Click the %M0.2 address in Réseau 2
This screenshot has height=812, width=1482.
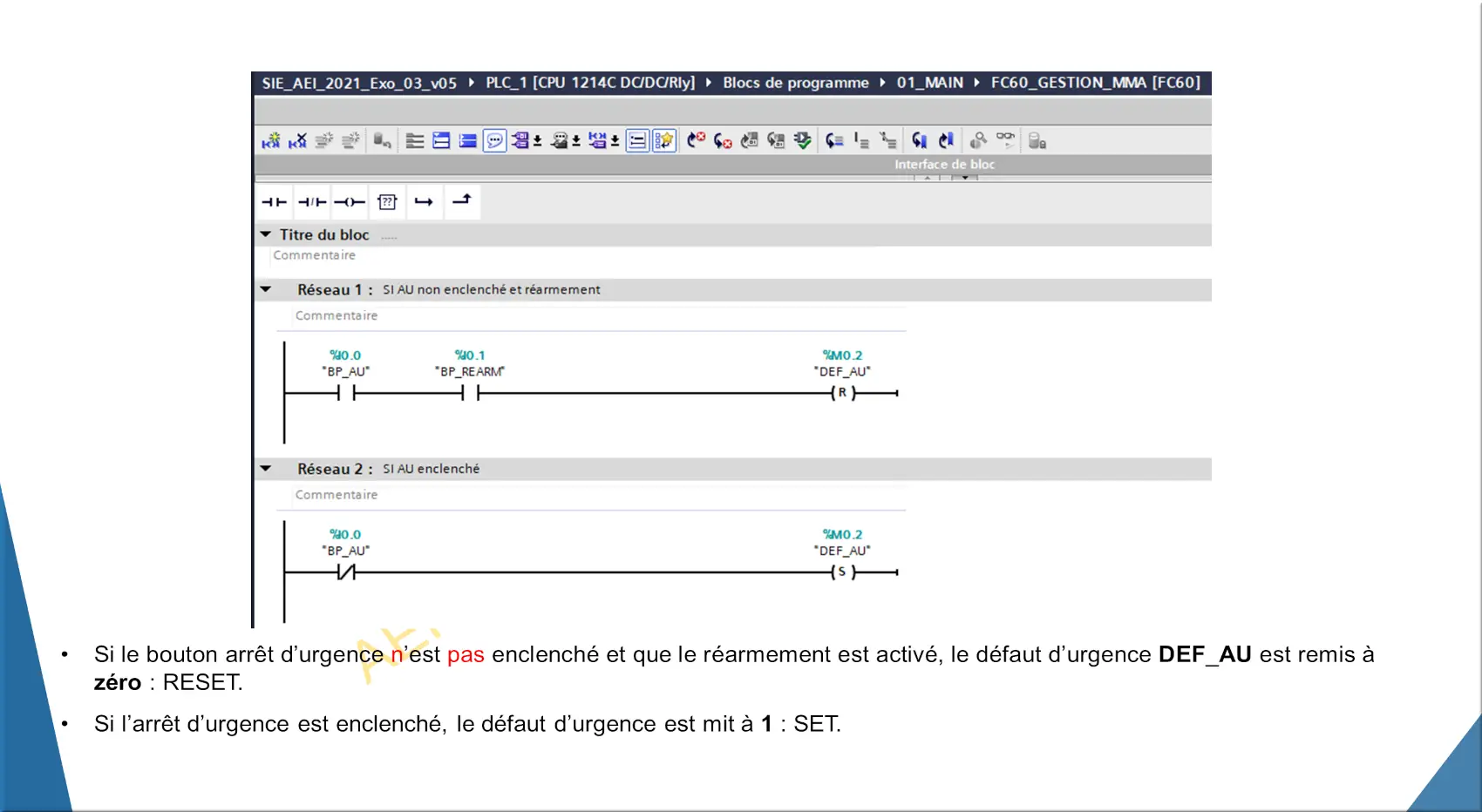click(842, 535)
